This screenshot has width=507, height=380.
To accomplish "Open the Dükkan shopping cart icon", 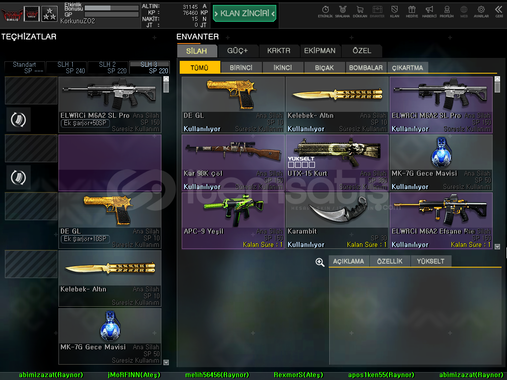I will (360, 11).
